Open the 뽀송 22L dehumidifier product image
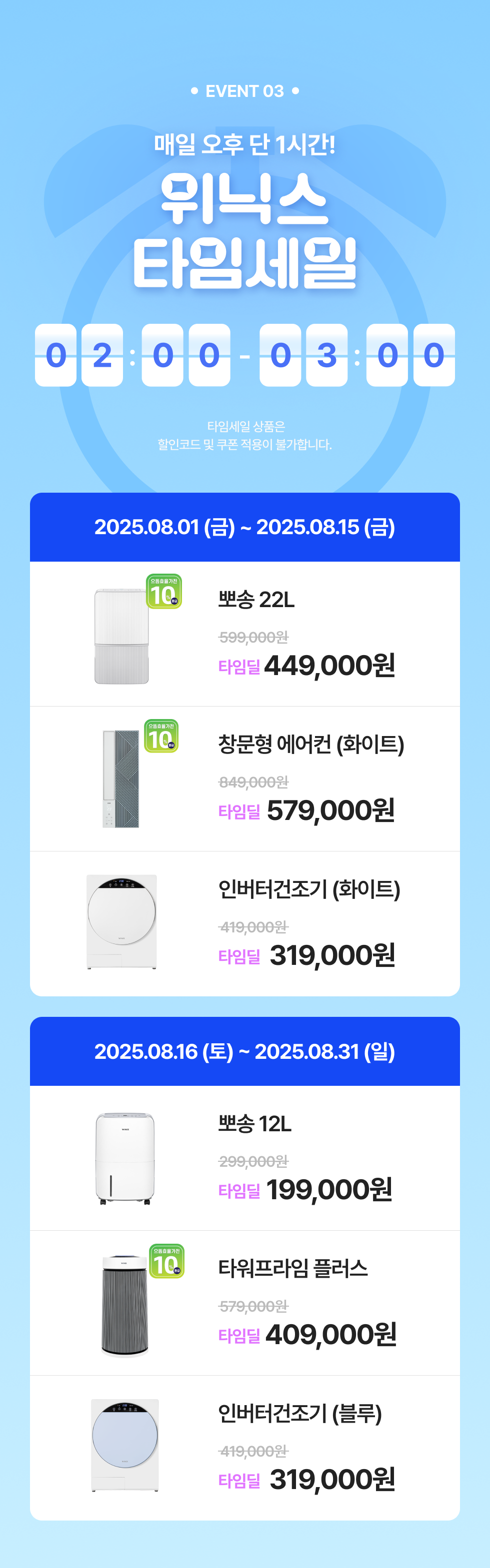This screenshot has height=1568, width=490. pos(121,637)
